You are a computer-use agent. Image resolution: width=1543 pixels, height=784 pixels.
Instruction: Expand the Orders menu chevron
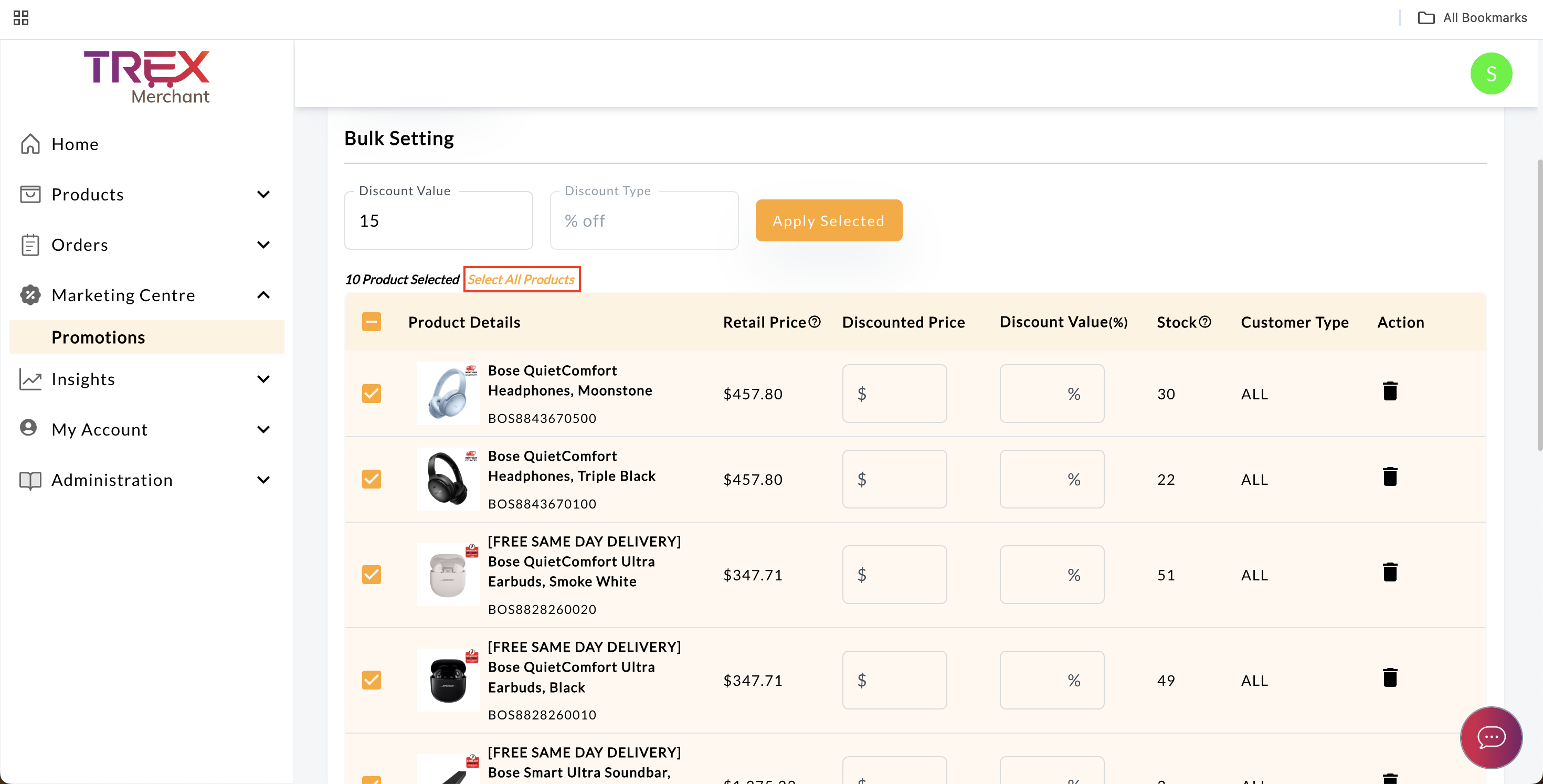click(263, 245)
